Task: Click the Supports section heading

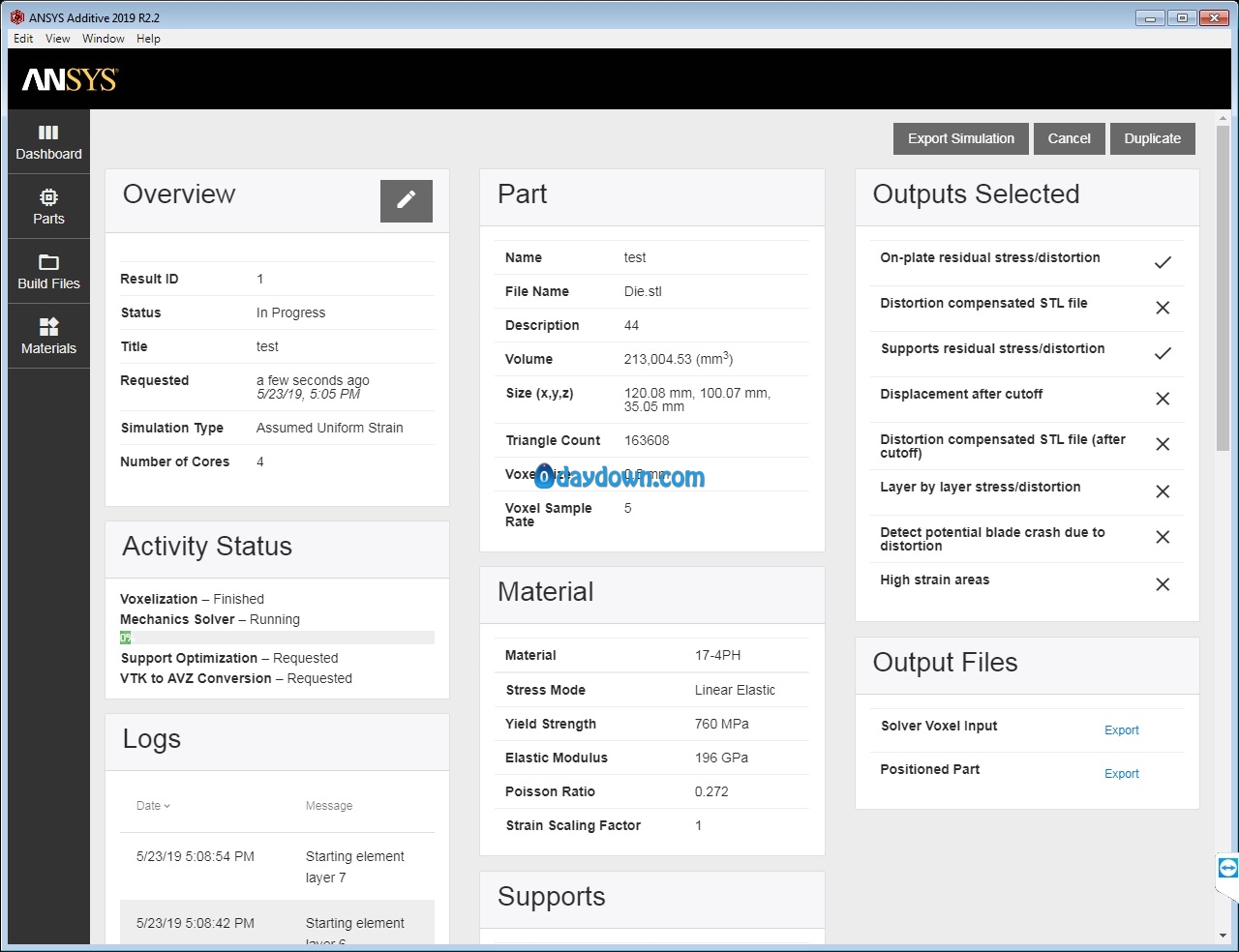Action: click(551, 897)
